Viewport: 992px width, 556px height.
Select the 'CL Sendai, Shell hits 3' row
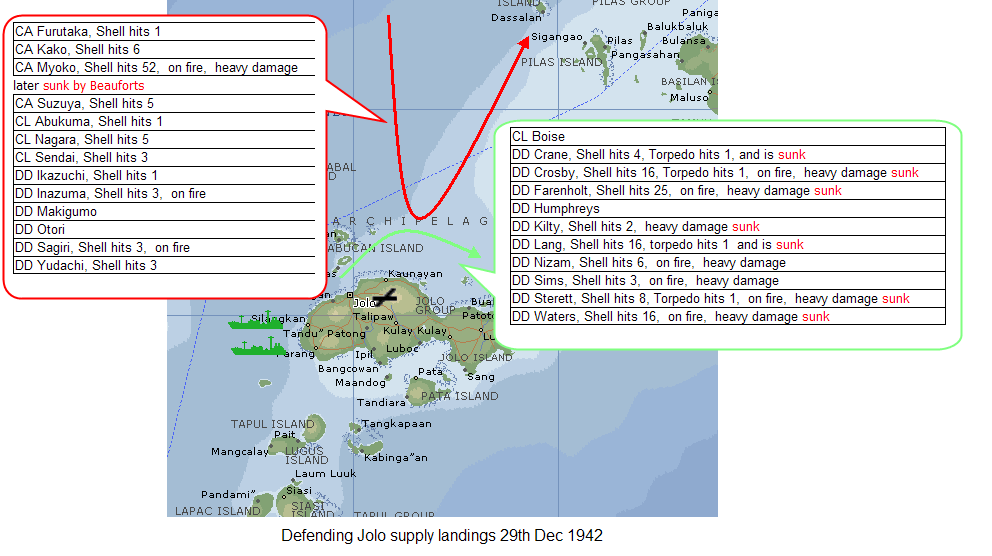tap(164, 158)
